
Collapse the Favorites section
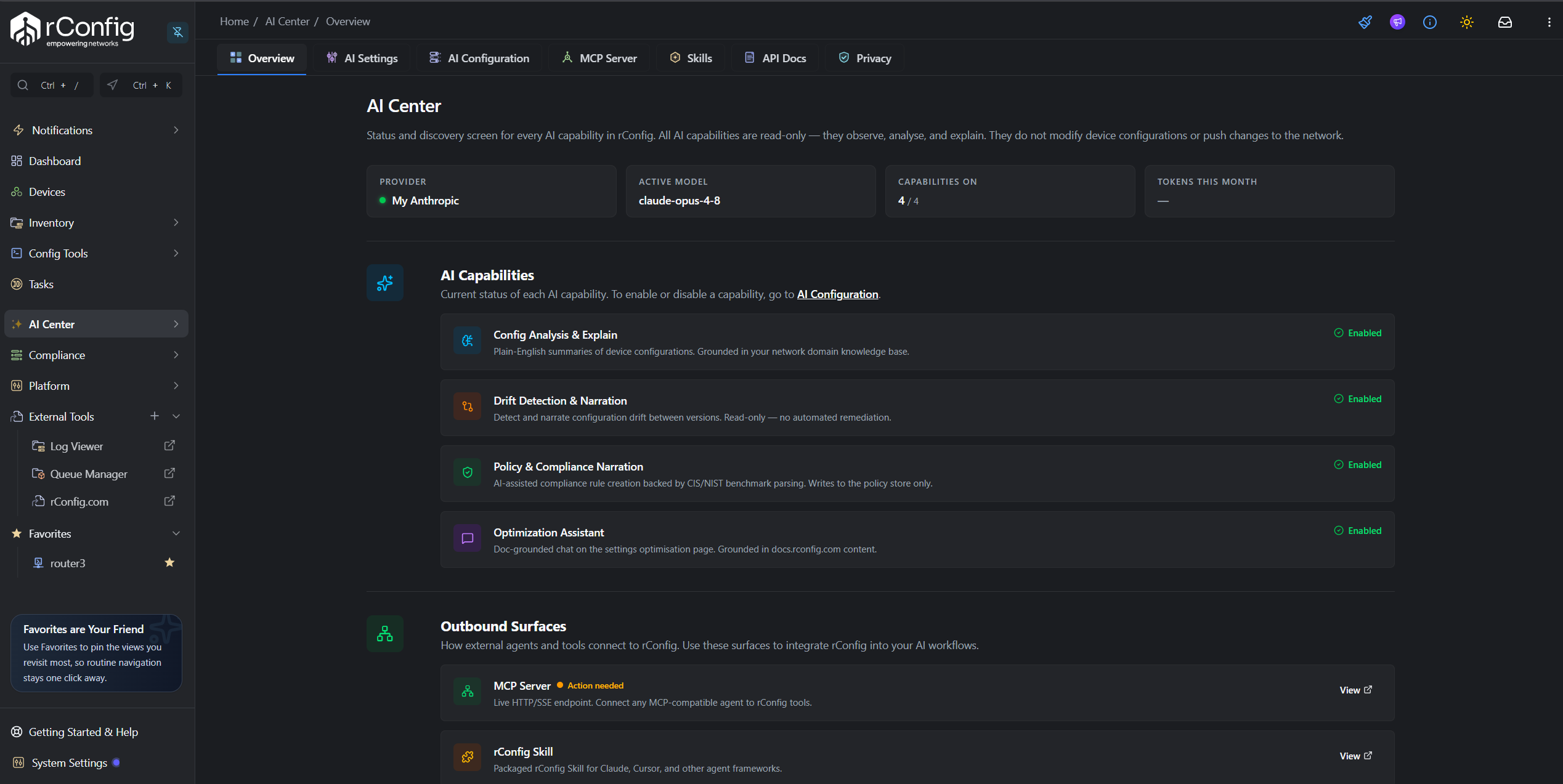point(176,533)
